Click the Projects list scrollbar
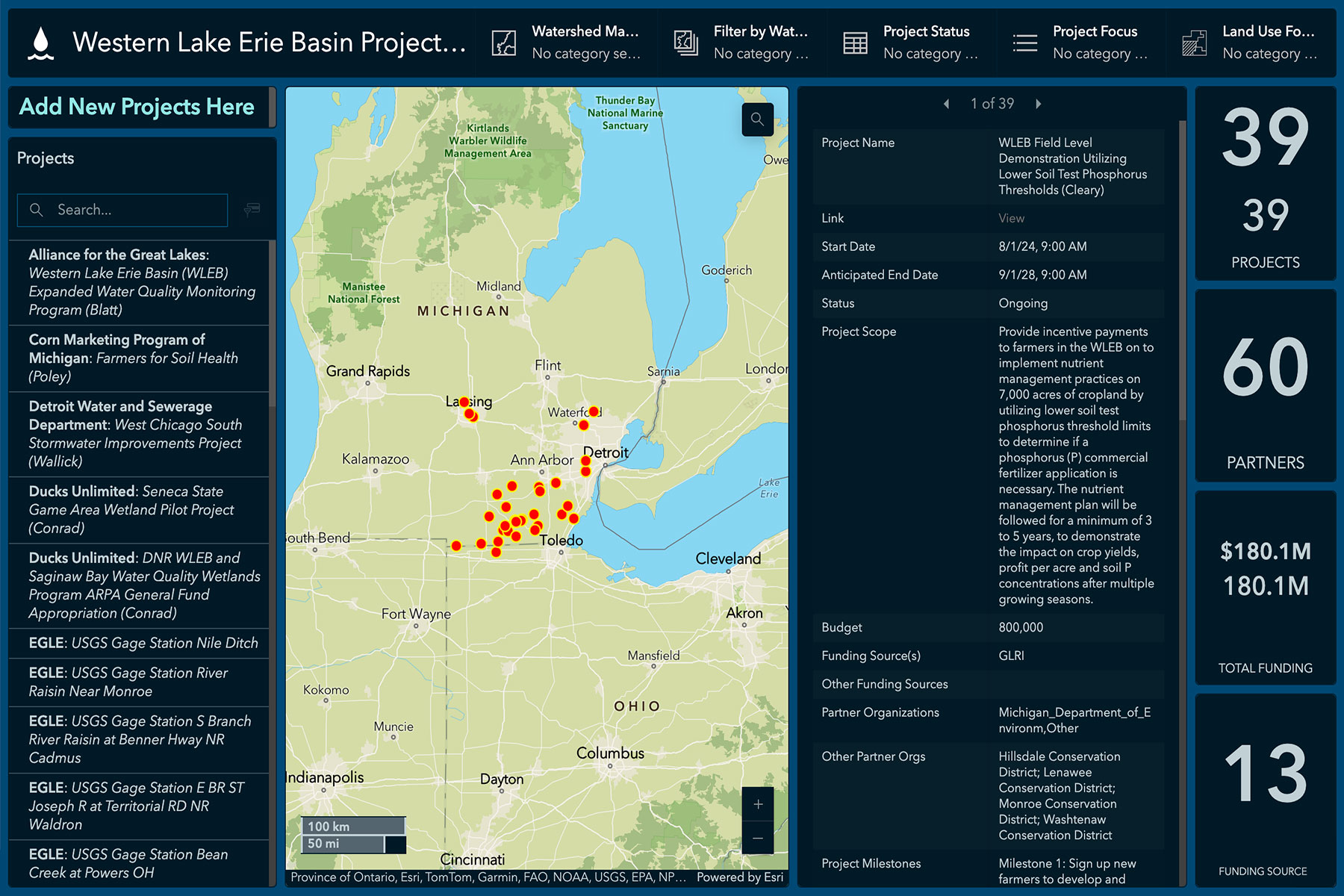This screenshot has height=896, width=1344. click(x=273, y=323)
